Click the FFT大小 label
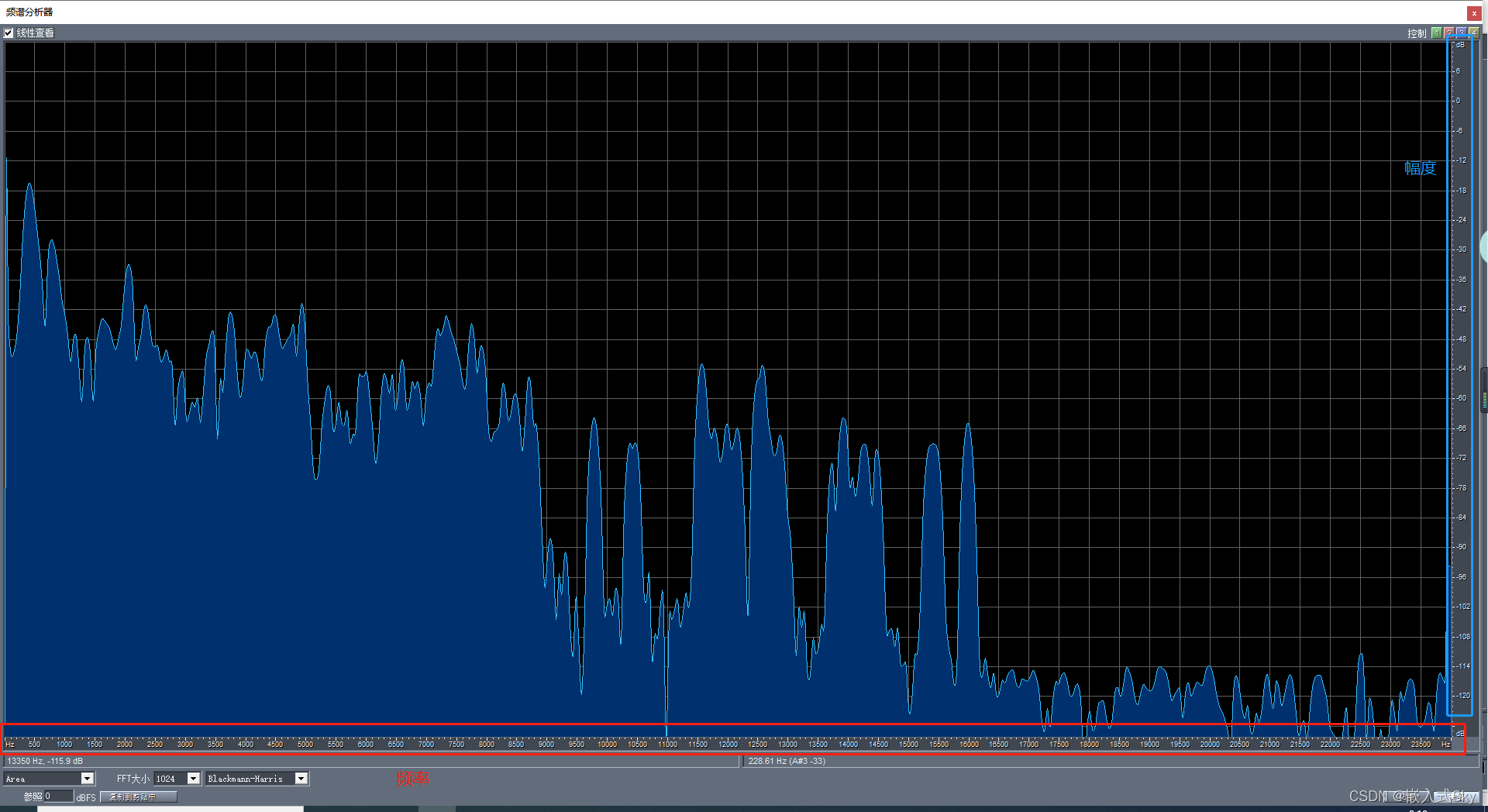The image size is (1488, 812). click(133, 779)
